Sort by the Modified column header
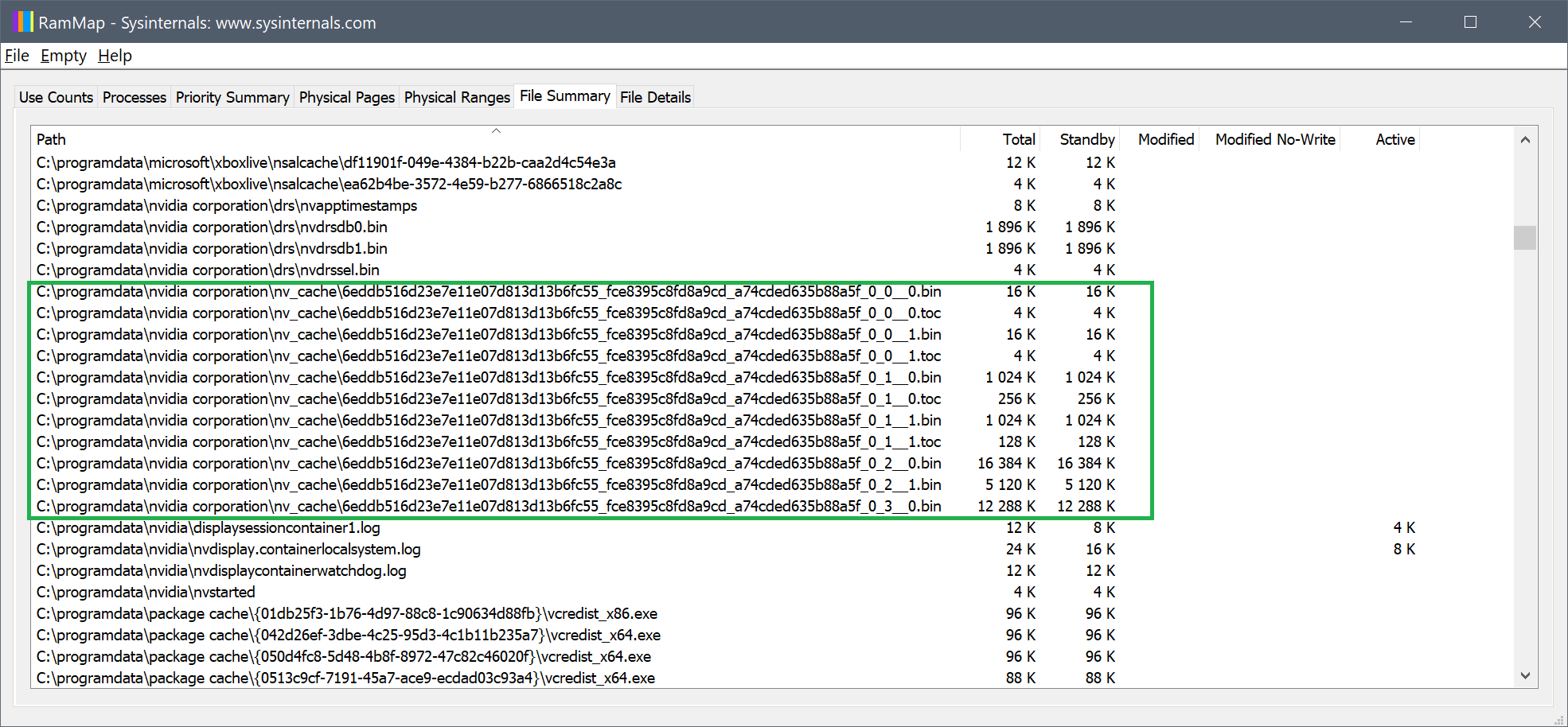 [1159, 139]
